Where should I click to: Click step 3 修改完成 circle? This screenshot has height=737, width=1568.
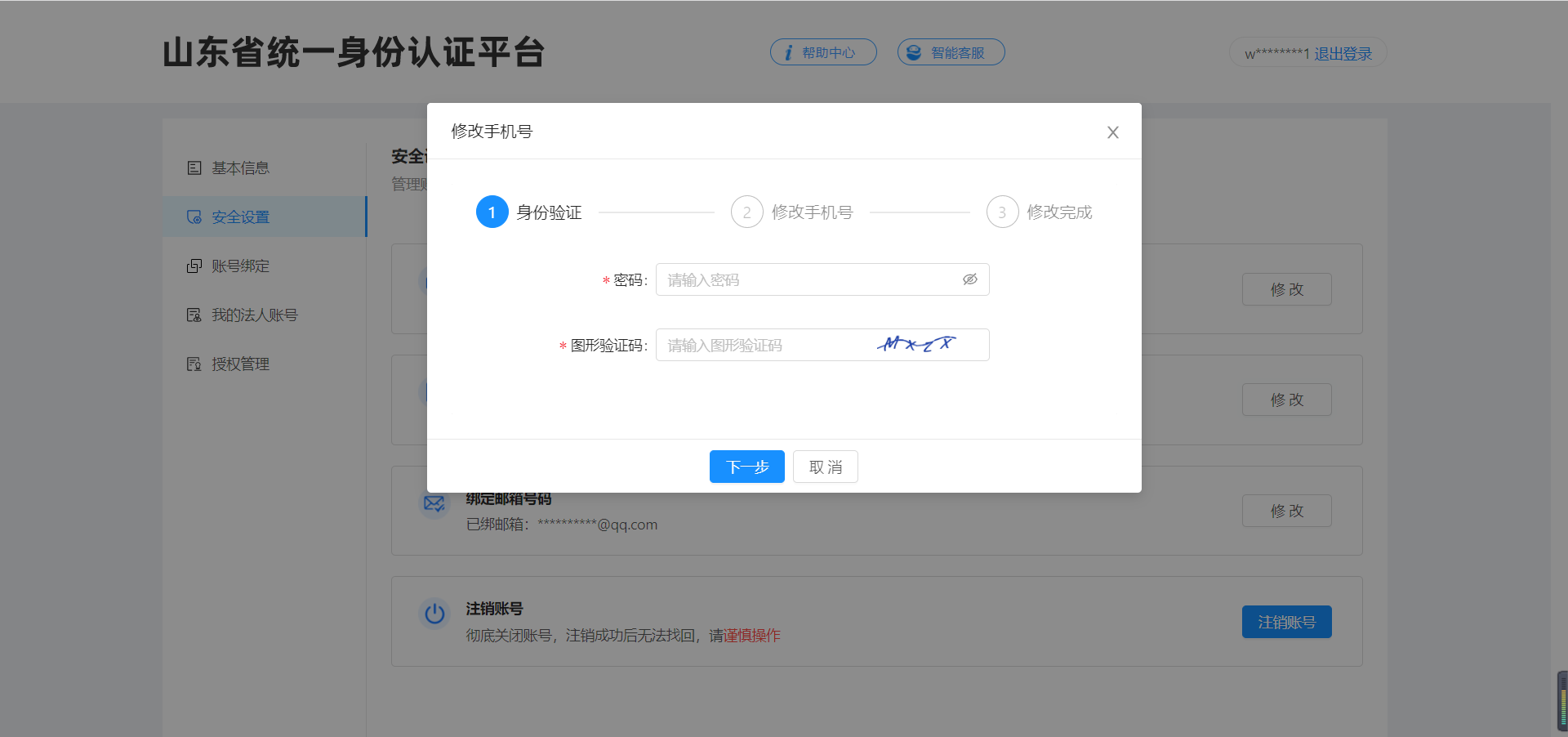coord(1002,212)
